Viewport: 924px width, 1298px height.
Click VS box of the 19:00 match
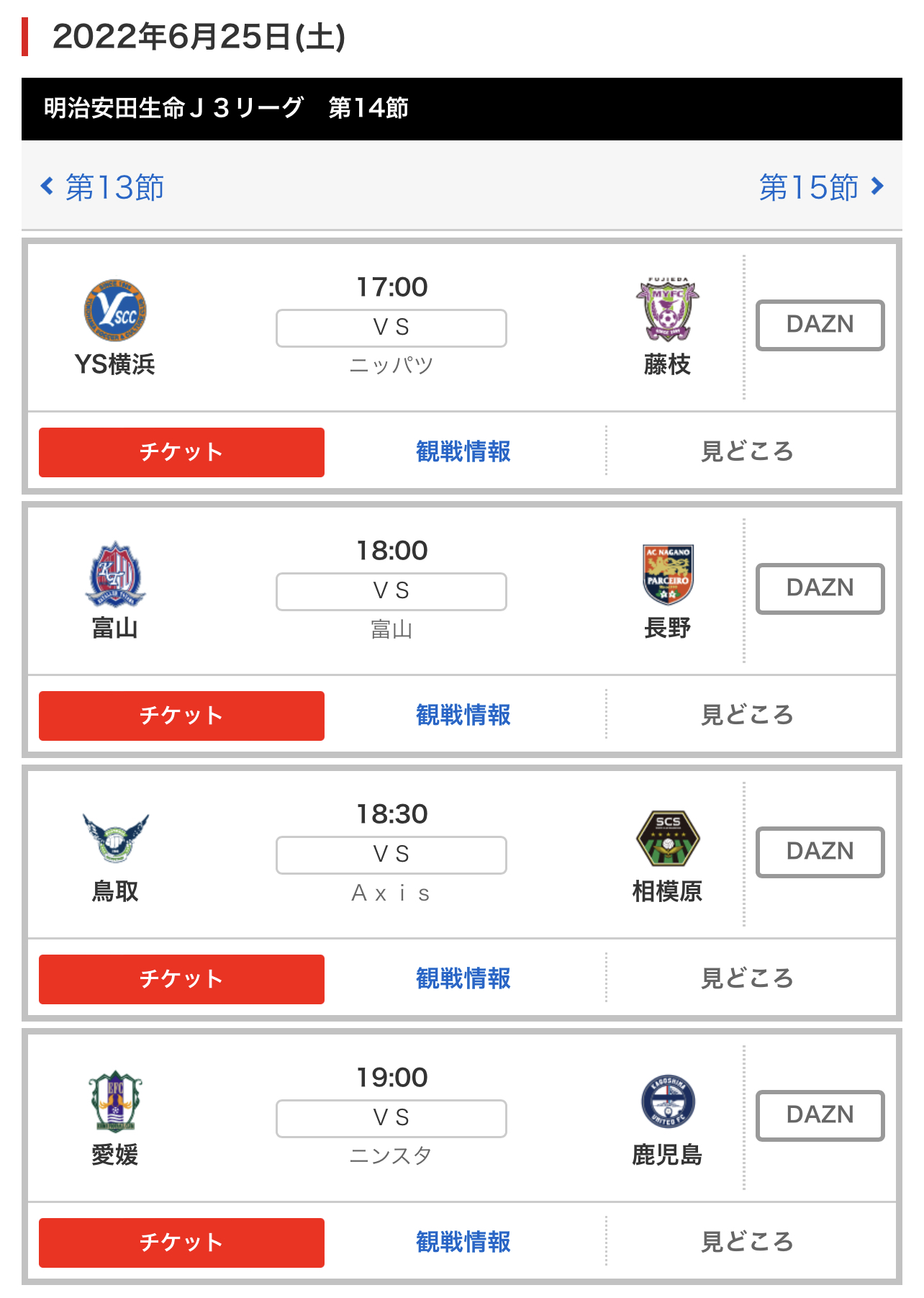pyautogui.click(x=391, y=1118)
